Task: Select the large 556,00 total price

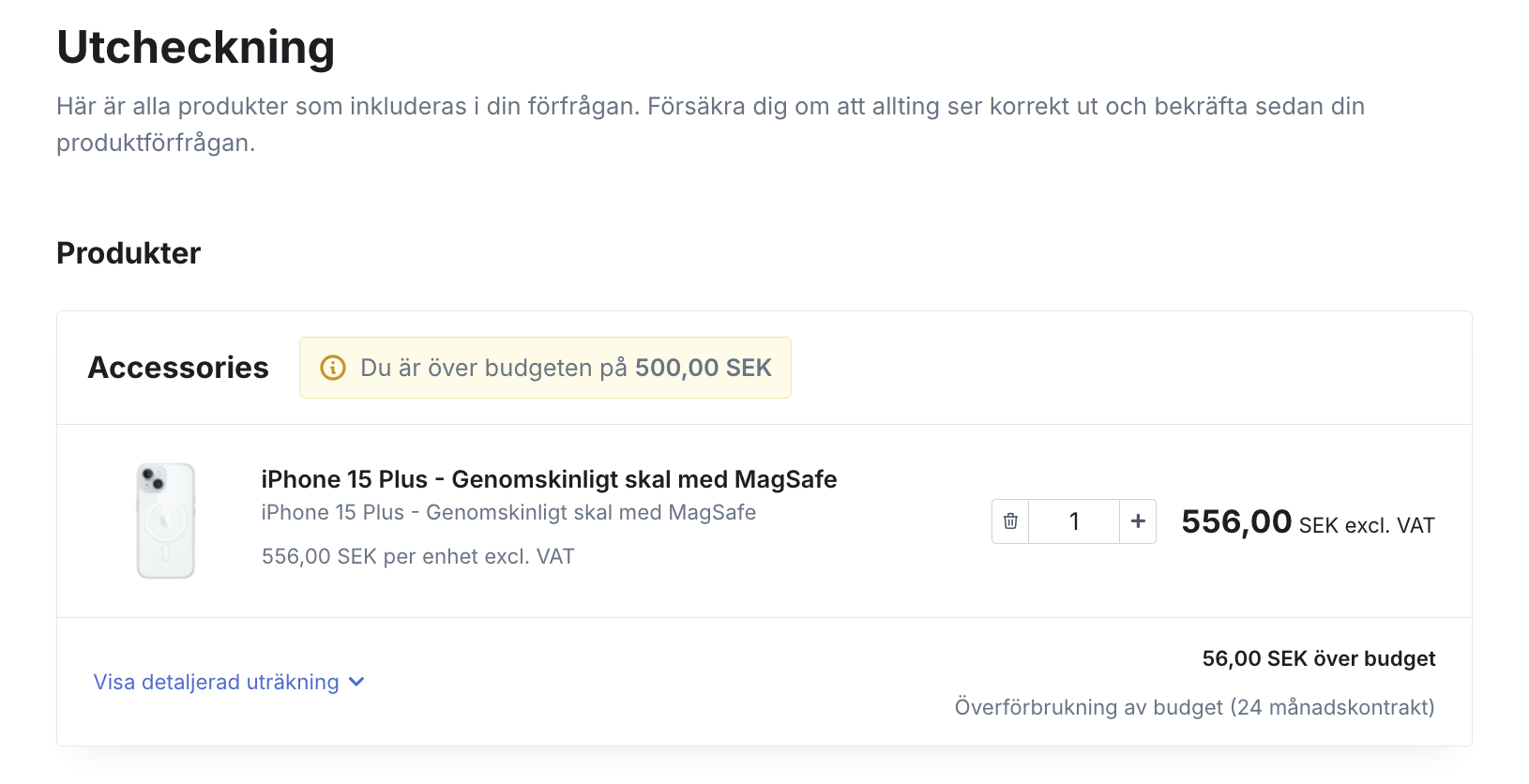Action: click(1236, 521)
